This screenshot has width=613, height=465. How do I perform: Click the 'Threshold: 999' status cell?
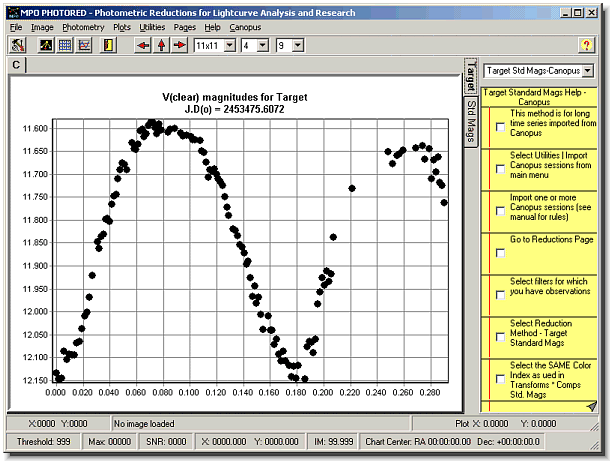(x=43, y=442)
